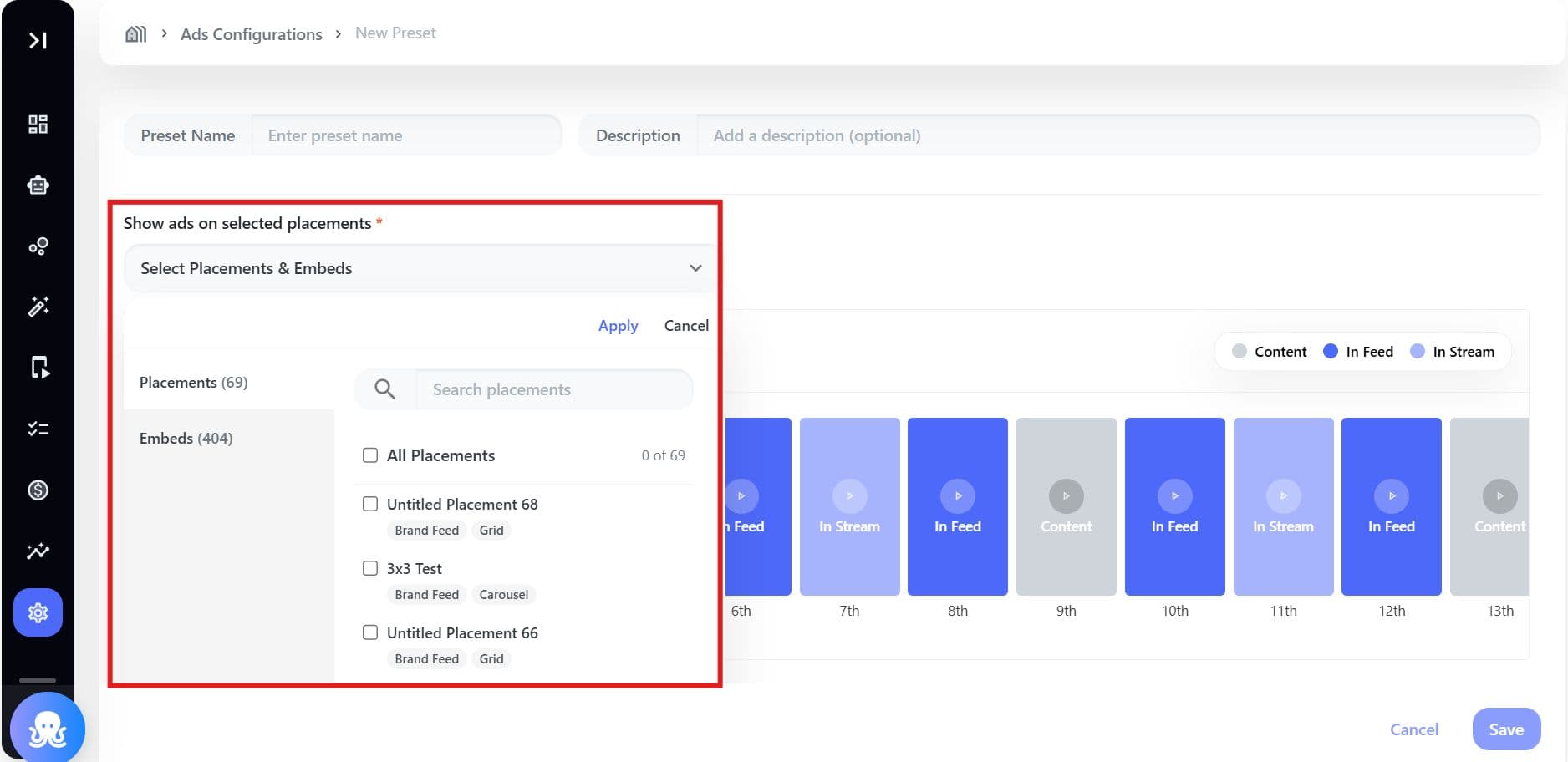This screenshot has width=1568, height=762.
Task: Click Apply in the placements dropdown
Action: pos(618,326)
